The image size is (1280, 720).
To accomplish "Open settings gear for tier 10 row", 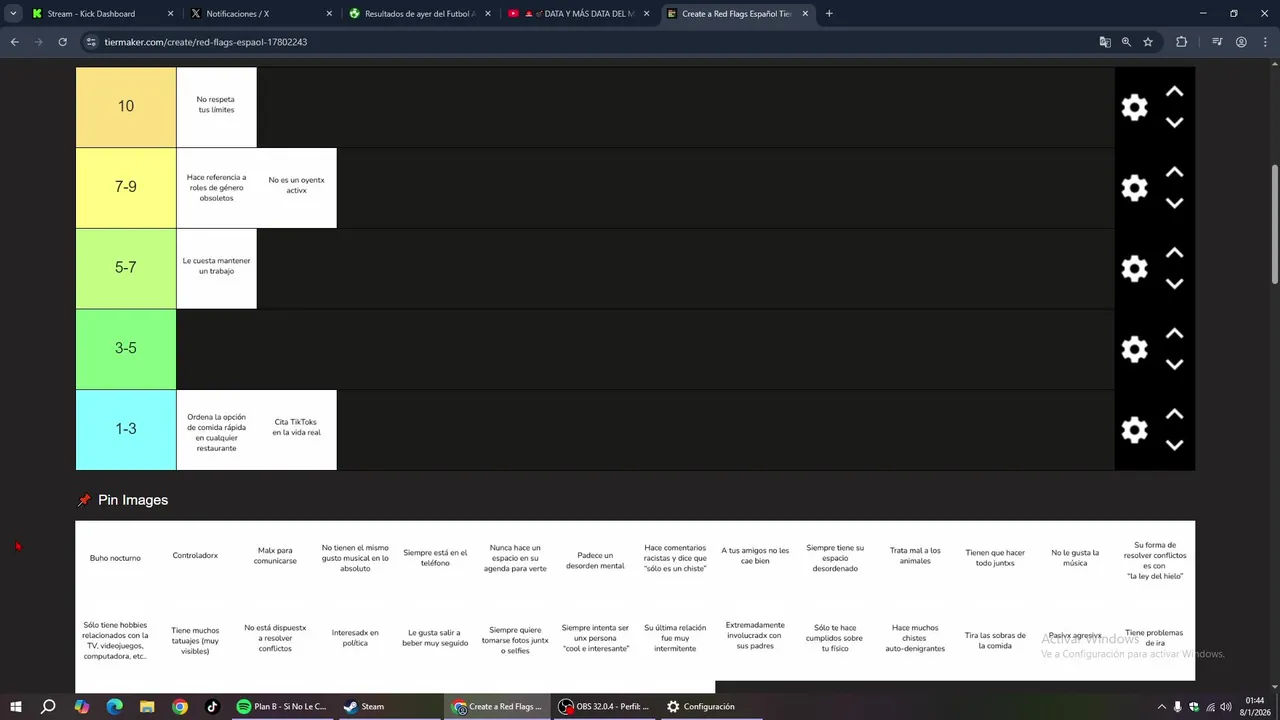I will click(x=1134, y=108).
